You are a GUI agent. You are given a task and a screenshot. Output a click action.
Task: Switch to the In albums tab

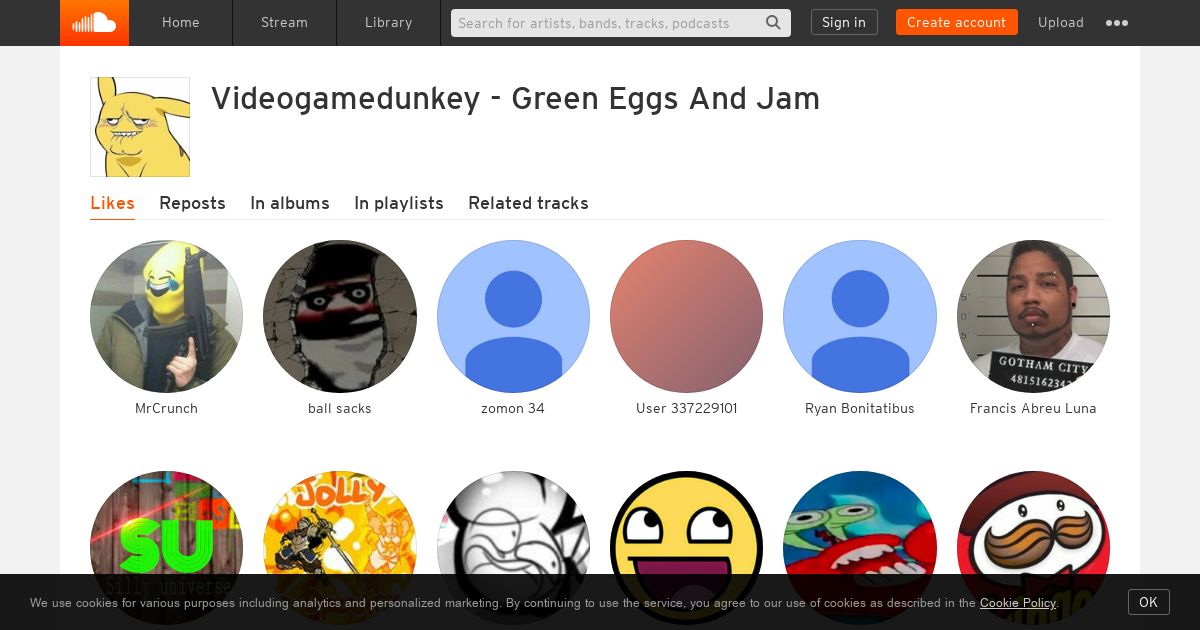pos(290,203)
